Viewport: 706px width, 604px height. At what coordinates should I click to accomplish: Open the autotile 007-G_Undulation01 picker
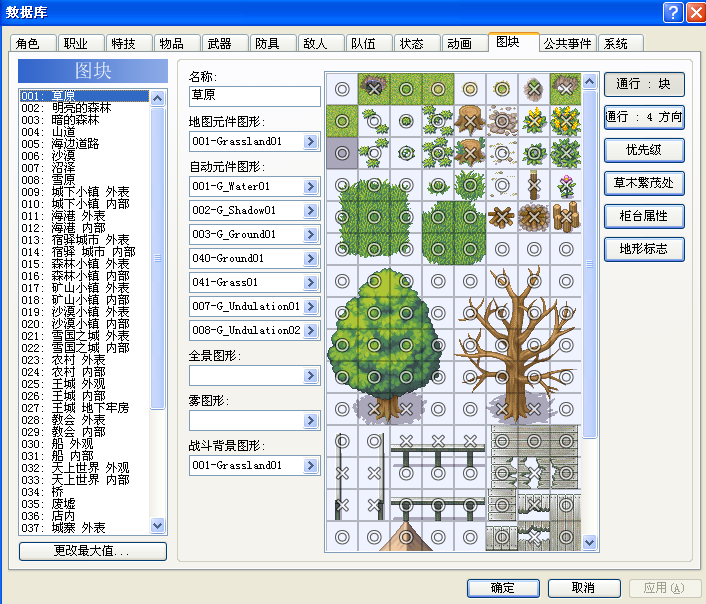pos(311,306)
